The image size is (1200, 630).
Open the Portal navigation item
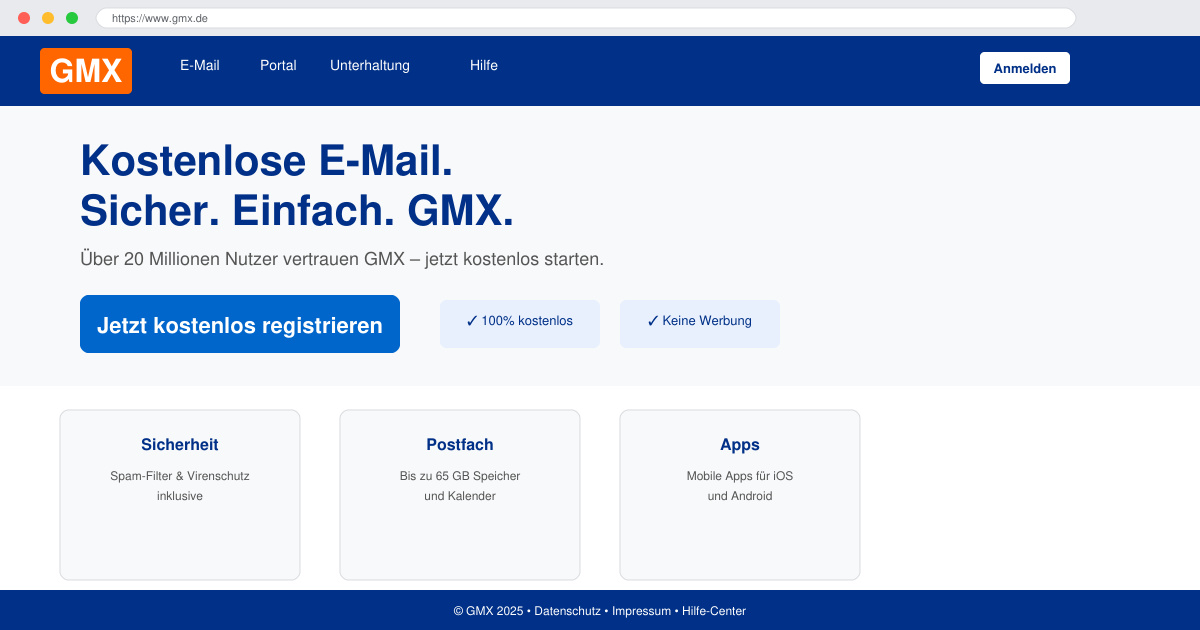pos(278,65)
